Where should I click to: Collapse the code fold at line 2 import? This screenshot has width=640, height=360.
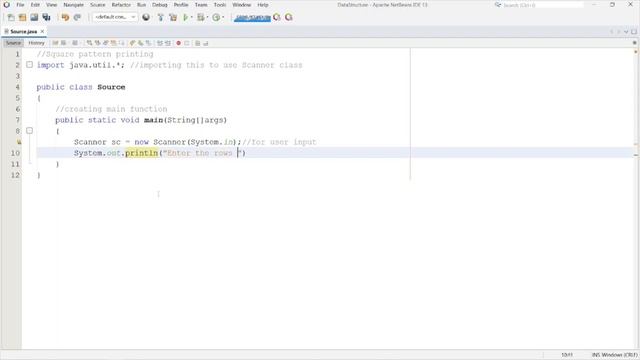(29, 64)
